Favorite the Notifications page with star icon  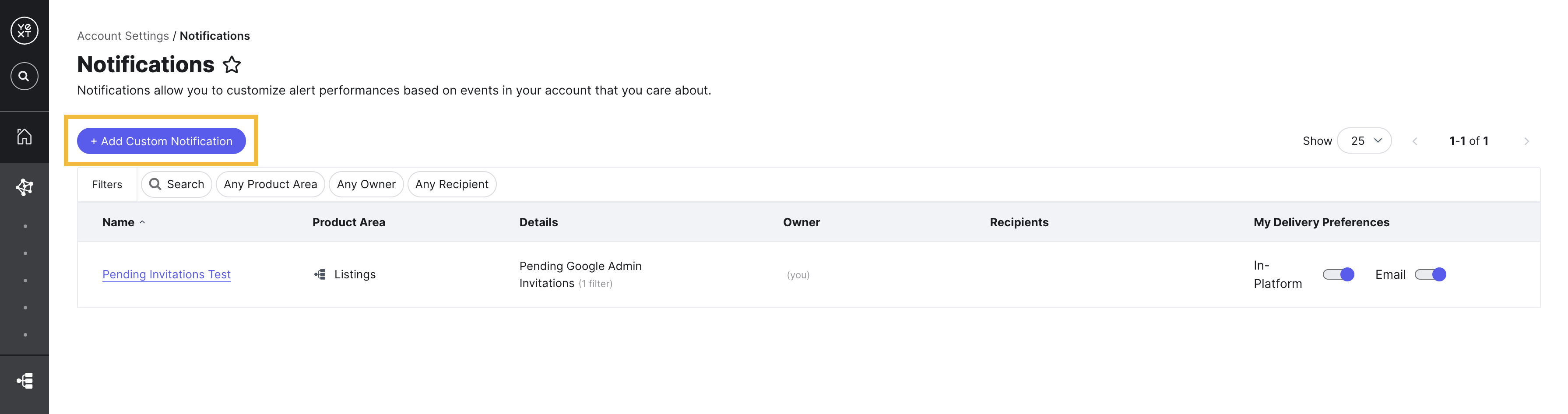tap(232, 64)
